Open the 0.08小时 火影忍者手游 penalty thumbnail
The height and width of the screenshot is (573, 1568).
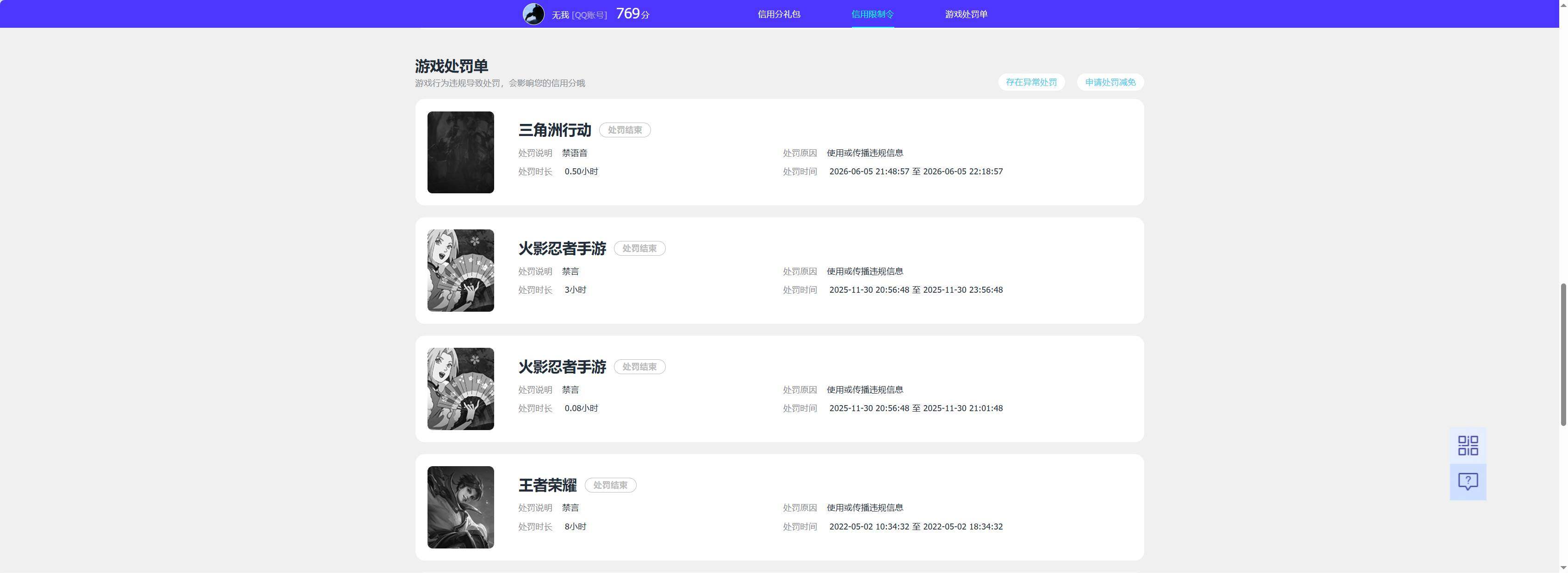[x=460, y=388]
